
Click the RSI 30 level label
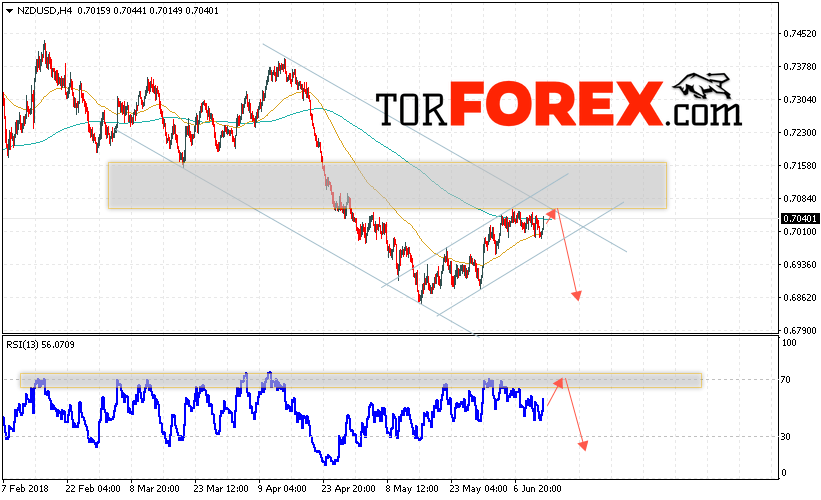point(785,436)
